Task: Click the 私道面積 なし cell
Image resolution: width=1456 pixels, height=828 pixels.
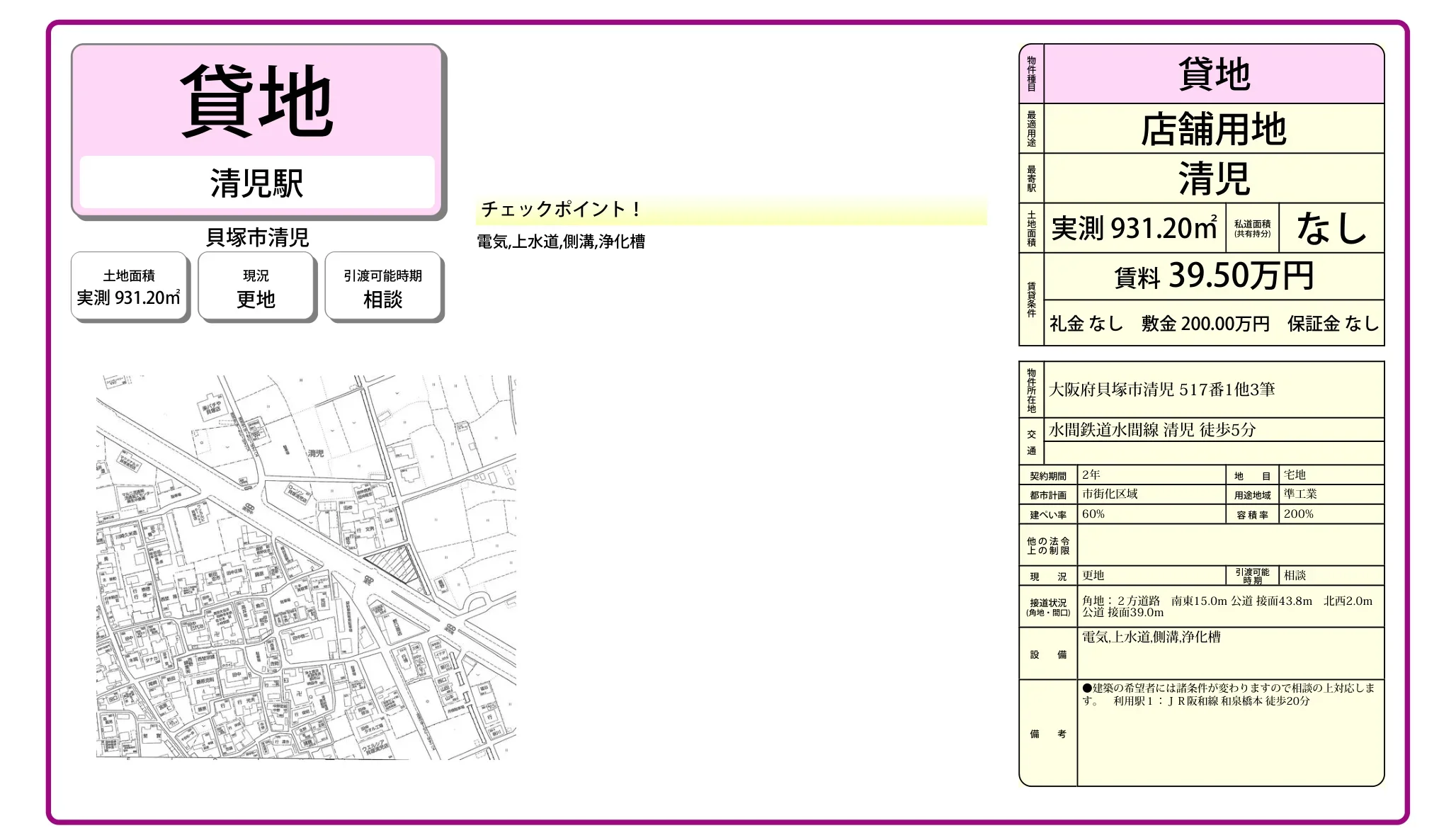Action: [x=1331, y=228]
